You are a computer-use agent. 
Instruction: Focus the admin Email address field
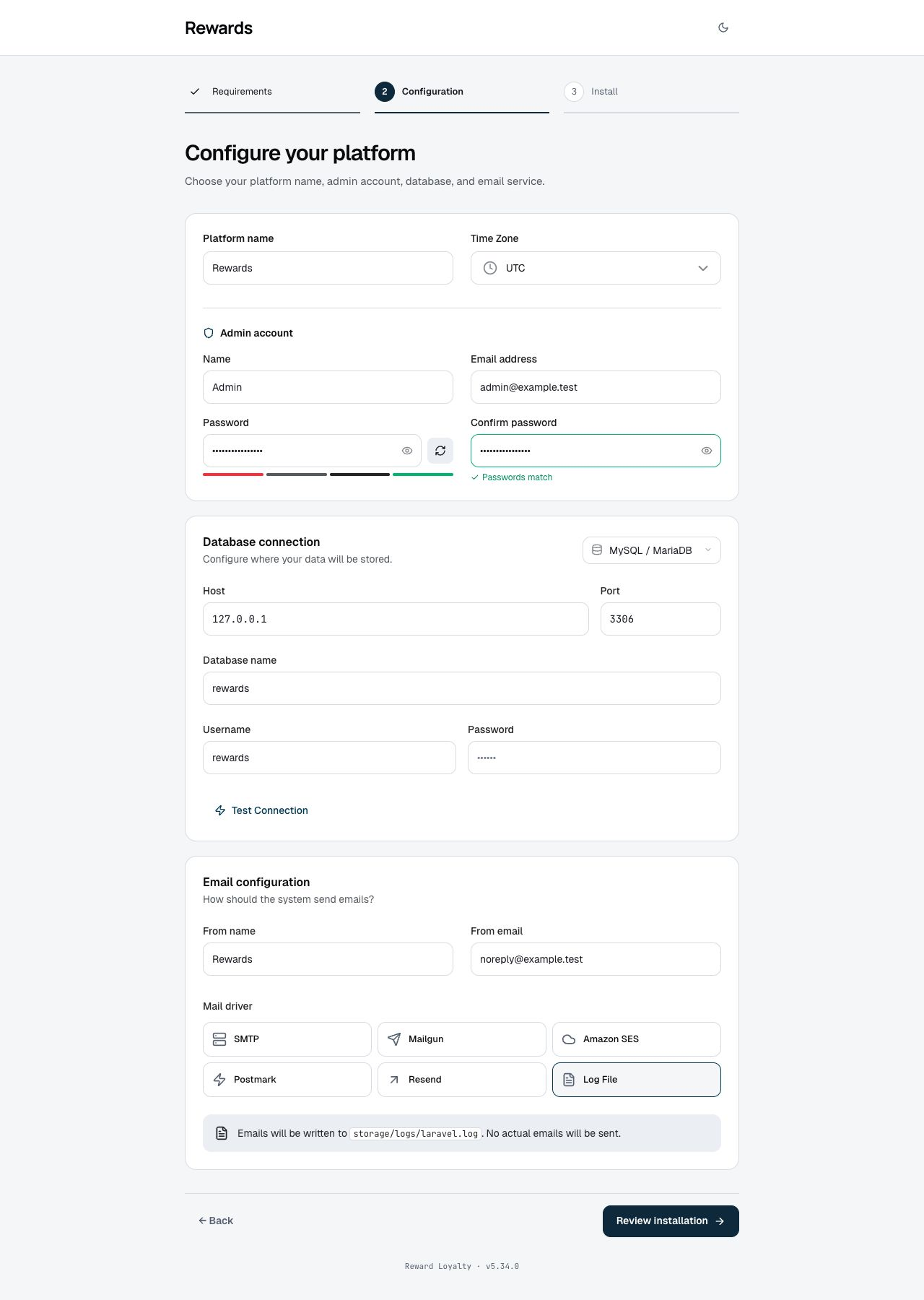point(596,387)
